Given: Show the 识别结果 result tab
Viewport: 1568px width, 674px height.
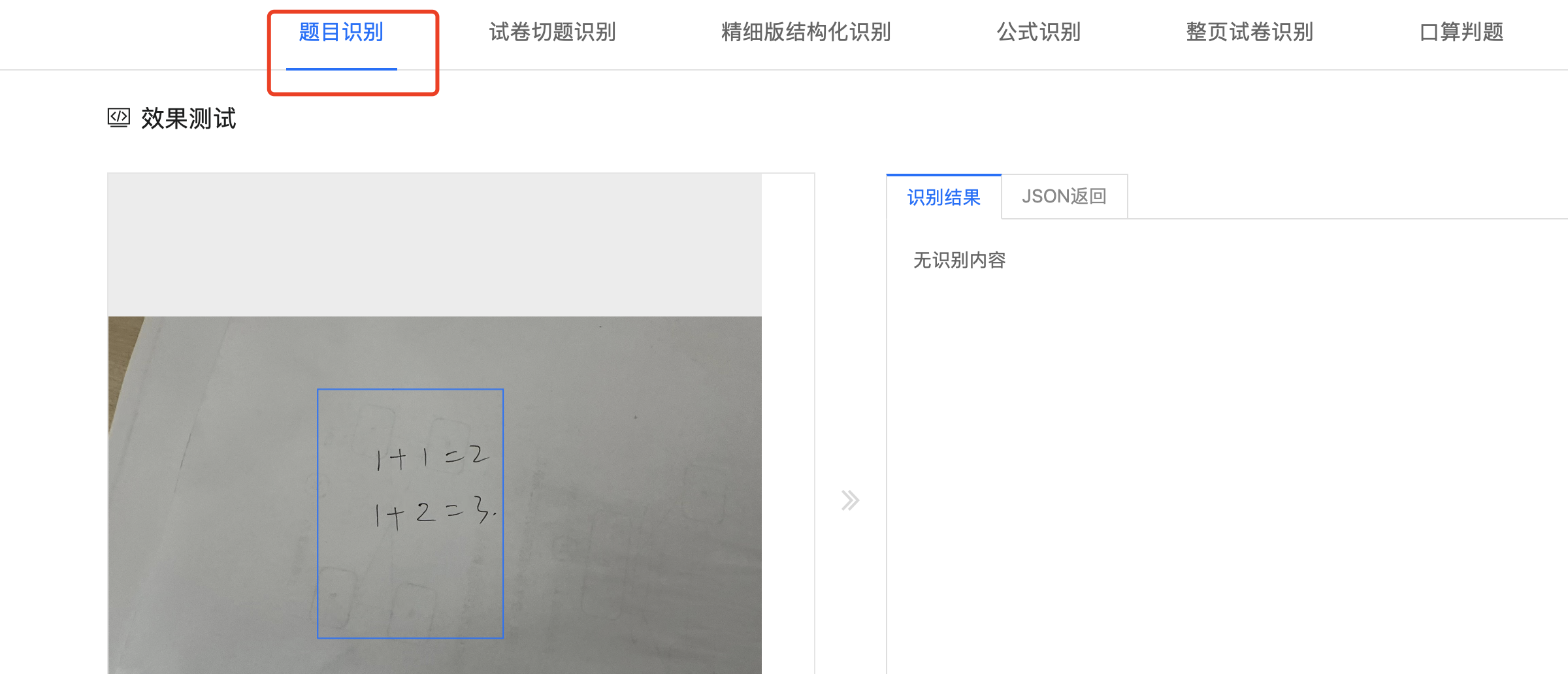Looking at the screenshot, I should pyautogui.click(x=944, y=197).
